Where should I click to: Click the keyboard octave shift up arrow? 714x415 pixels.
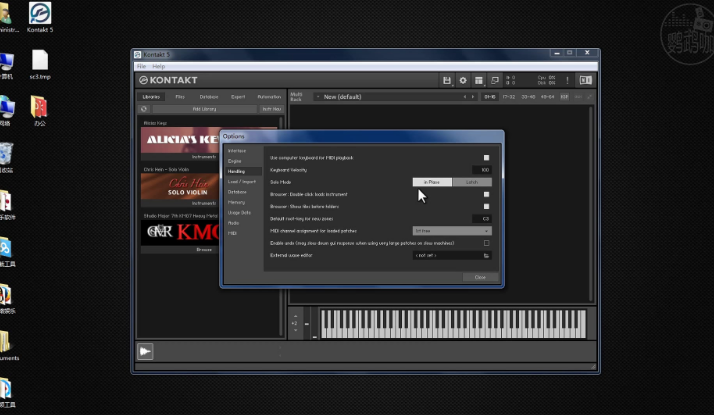coord(296,316)
